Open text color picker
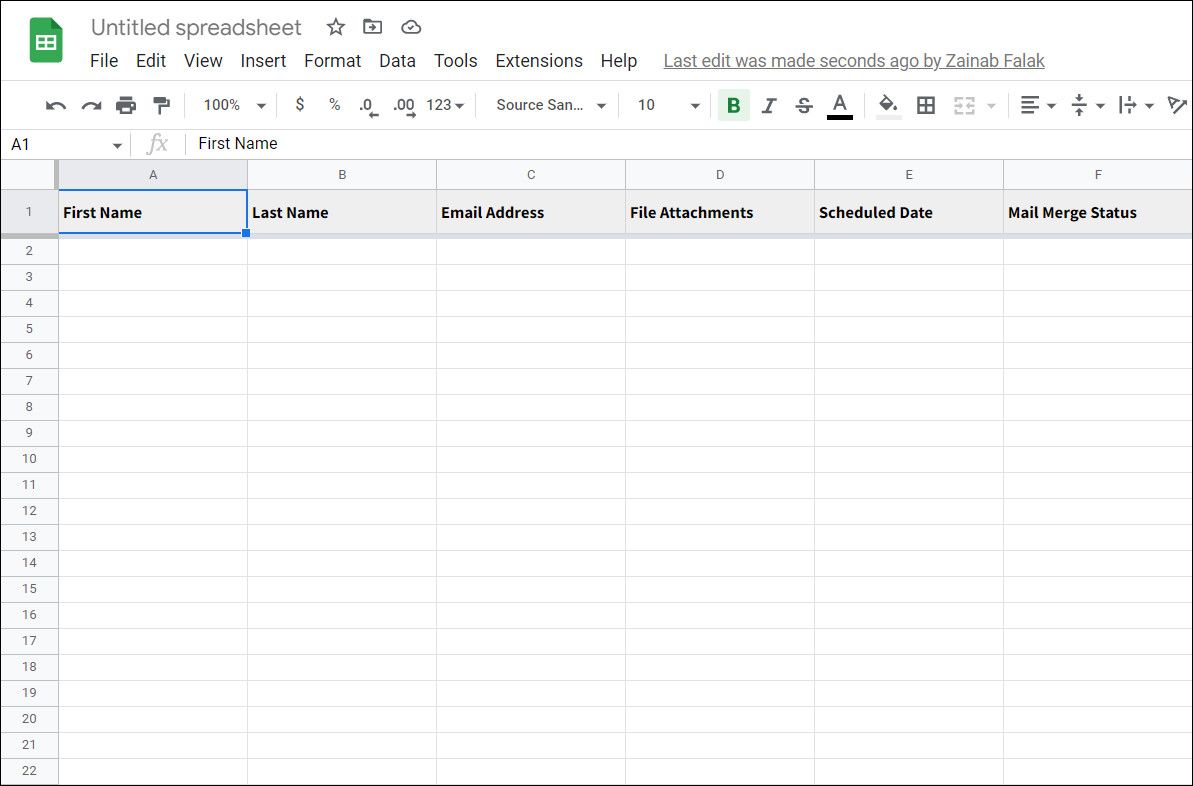 click(x=839, y=105)
